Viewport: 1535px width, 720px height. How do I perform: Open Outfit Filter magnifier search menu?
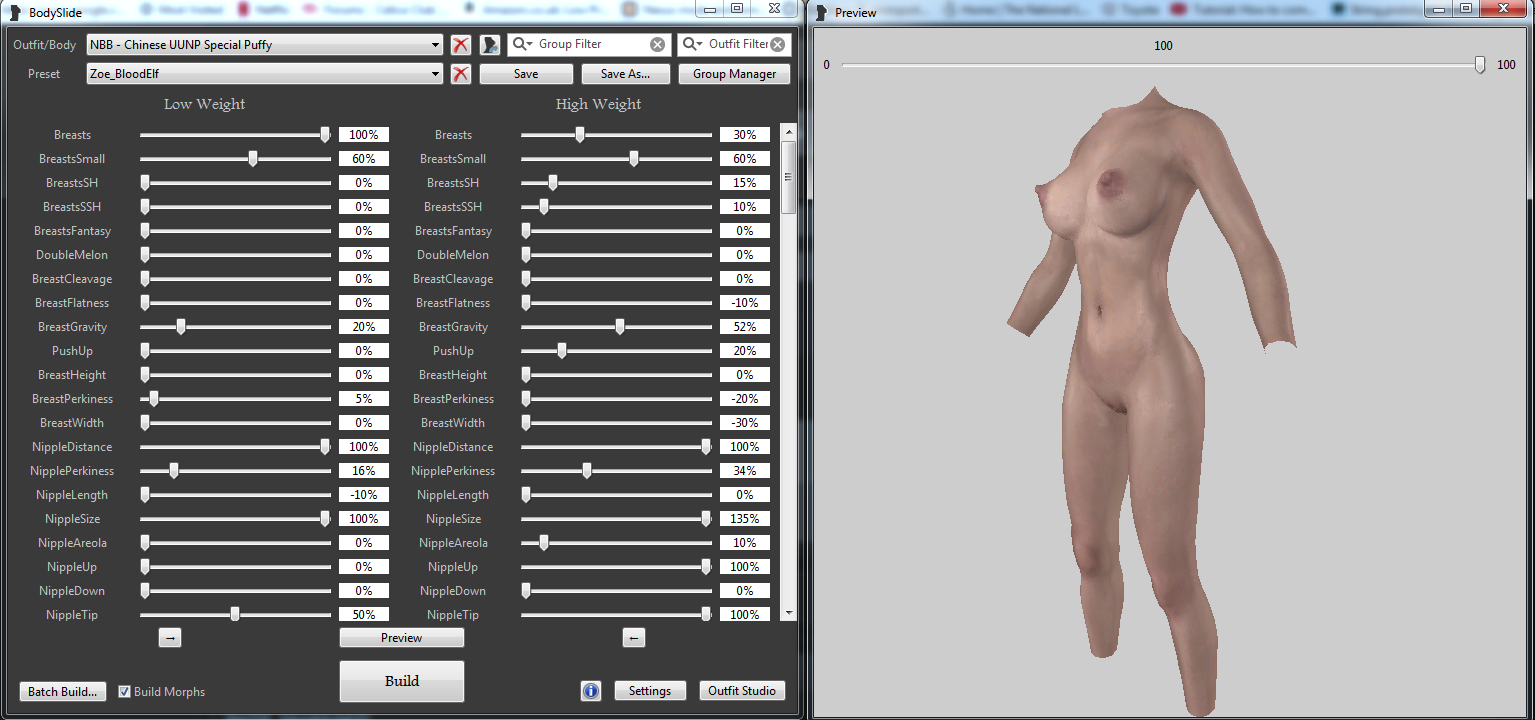click(x=693, y=45)
